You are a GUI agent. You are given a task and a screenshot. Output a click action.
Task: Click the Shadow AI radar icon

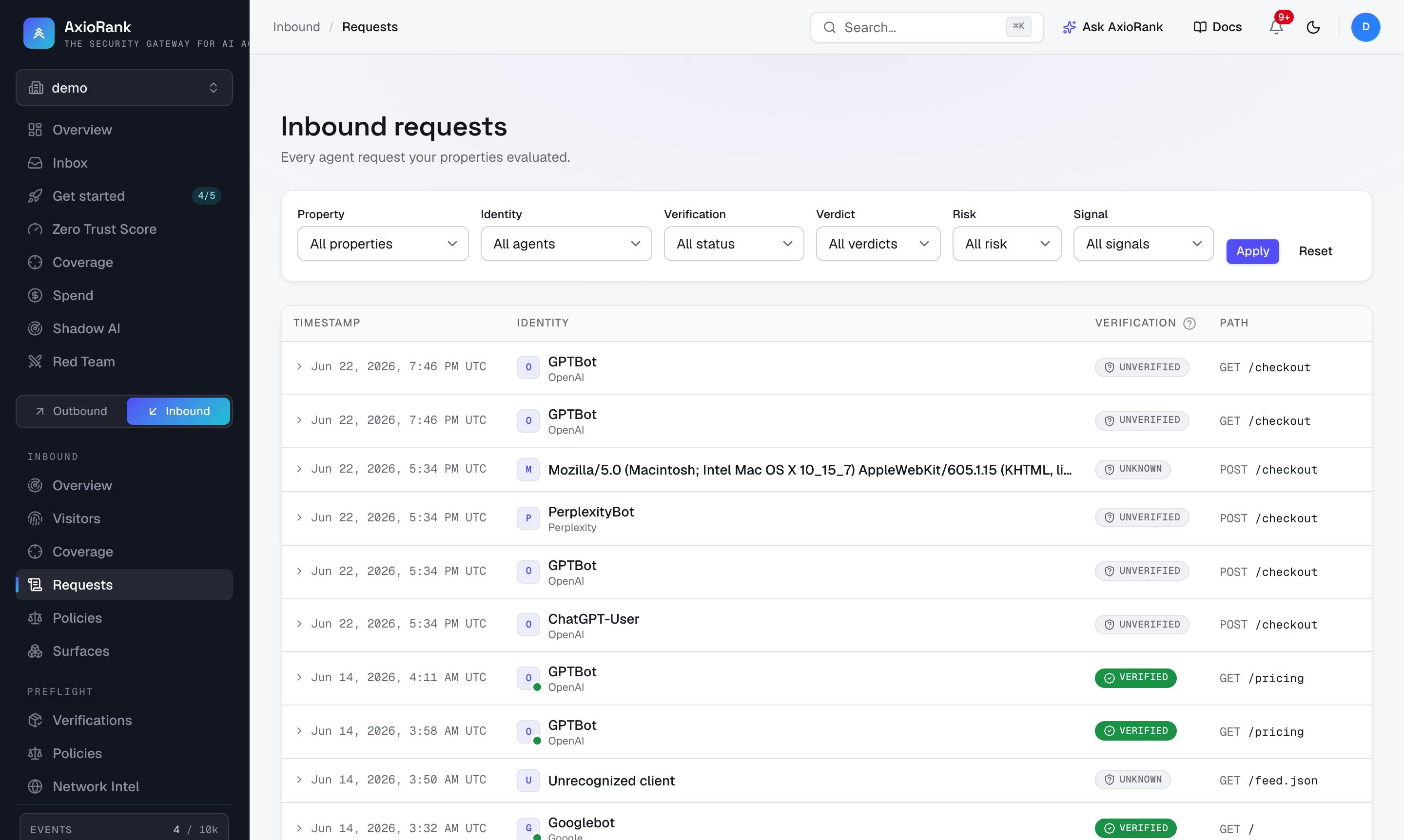[x=35, y=328]
